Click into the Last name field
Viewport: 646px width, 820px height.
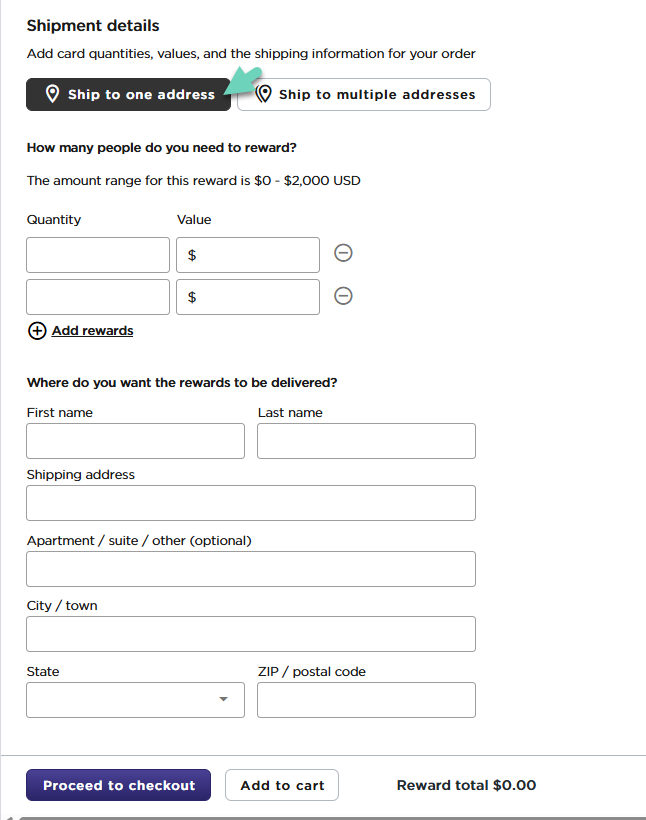(x=366, y=441)
